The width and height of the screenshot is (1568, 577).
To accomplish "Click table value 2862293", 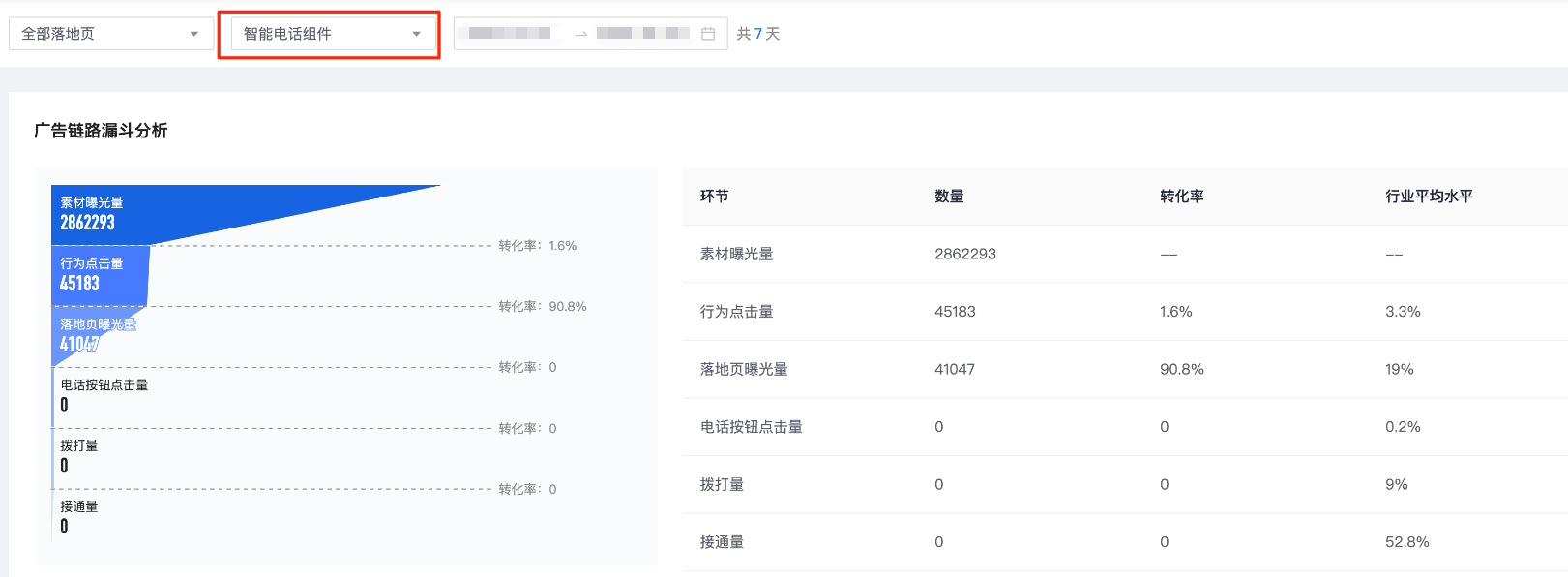I will pyautogui.click(x=965, y=255).
